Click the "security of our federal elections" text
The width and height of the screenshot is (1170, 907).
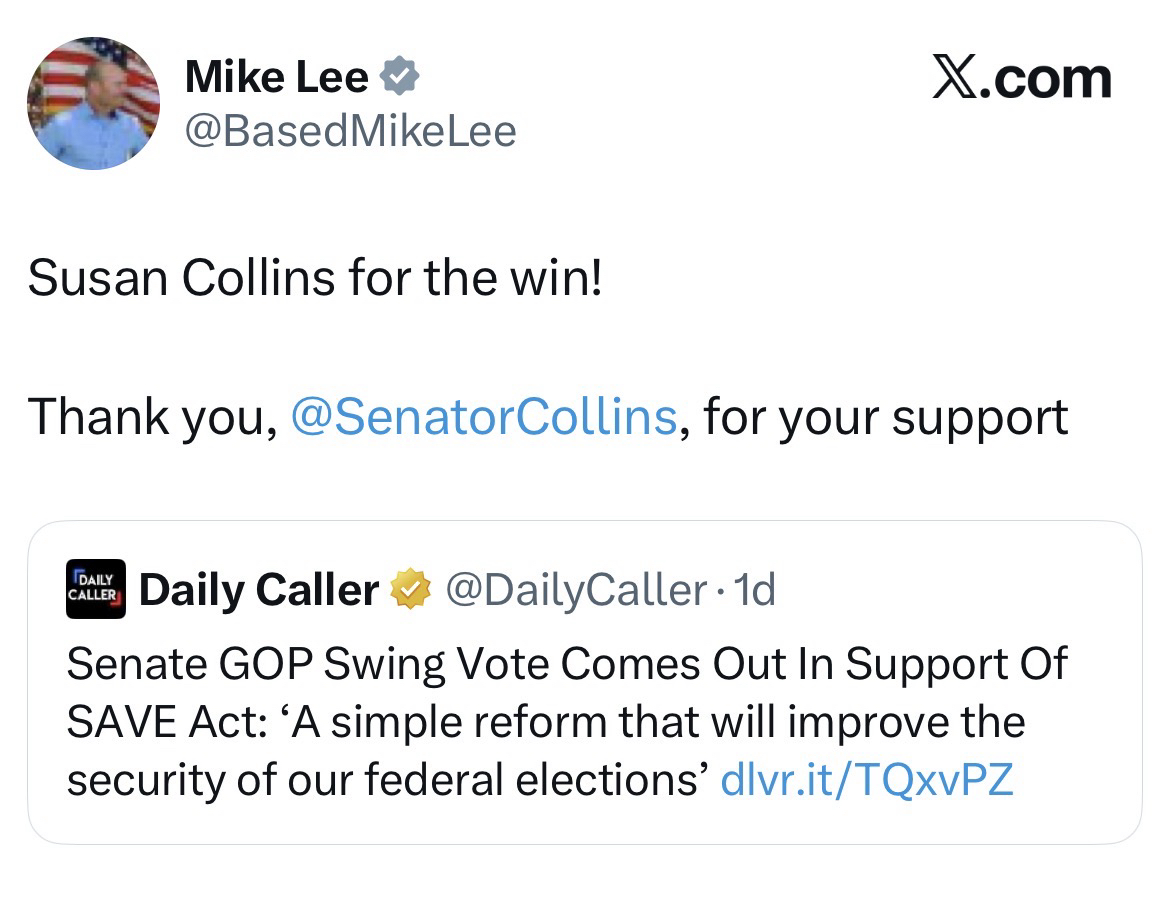pyautogui.click(x=380, y=778)
